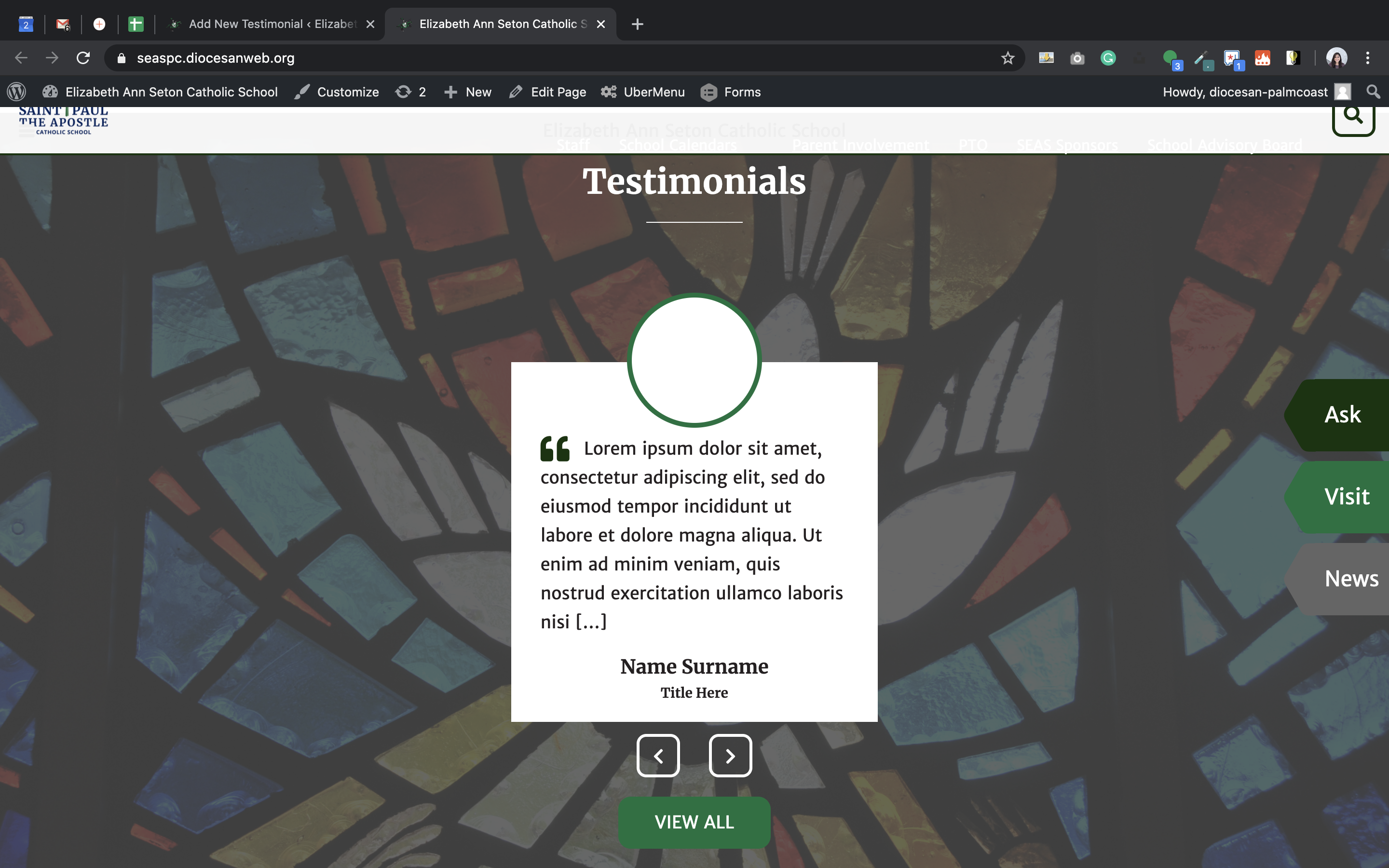Open the Grammarly extension icon
The image size is (1389, 868).
[1108, 58]
